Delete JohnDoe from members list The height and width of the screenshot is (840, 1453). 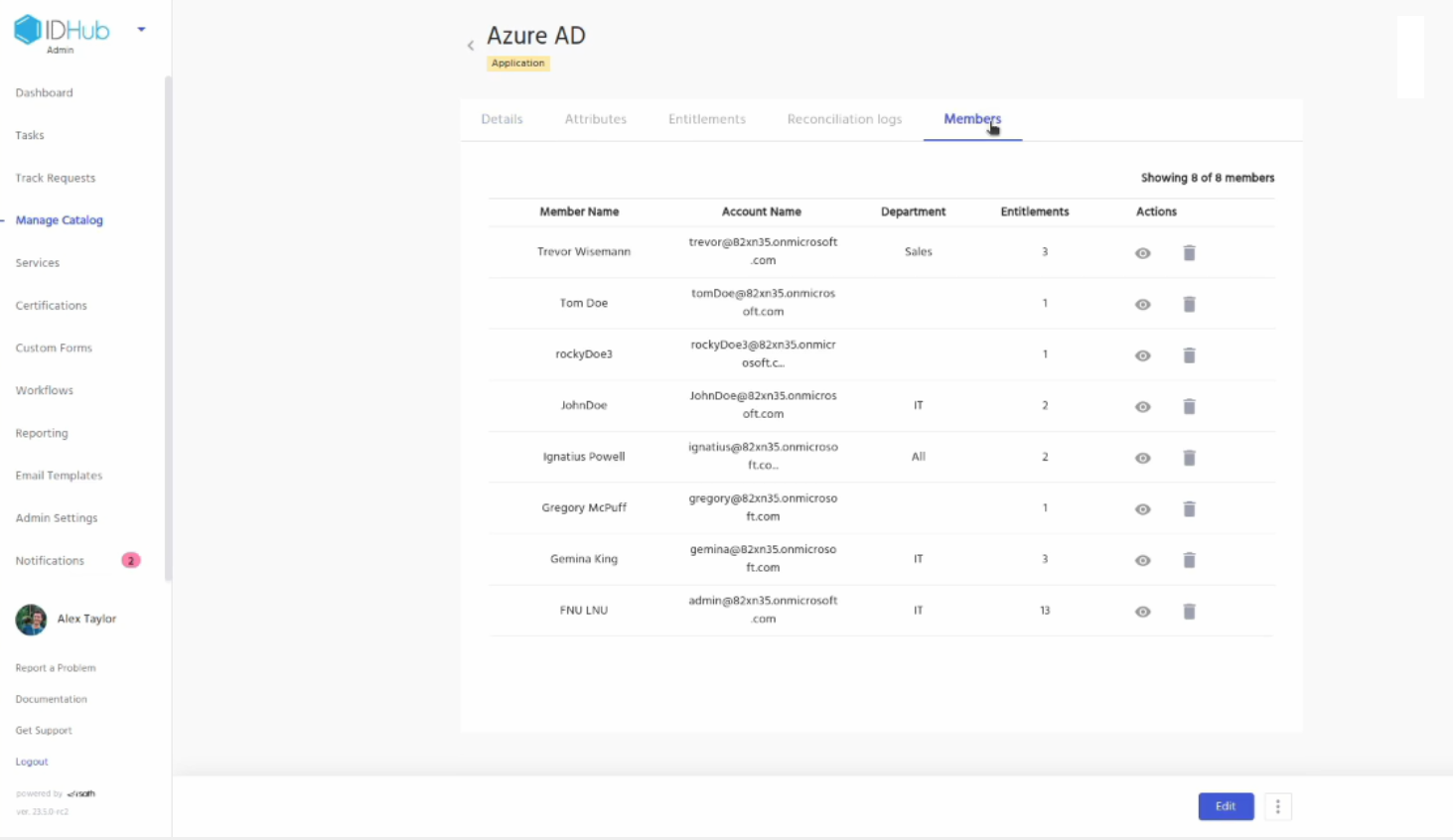(1189, 406)
